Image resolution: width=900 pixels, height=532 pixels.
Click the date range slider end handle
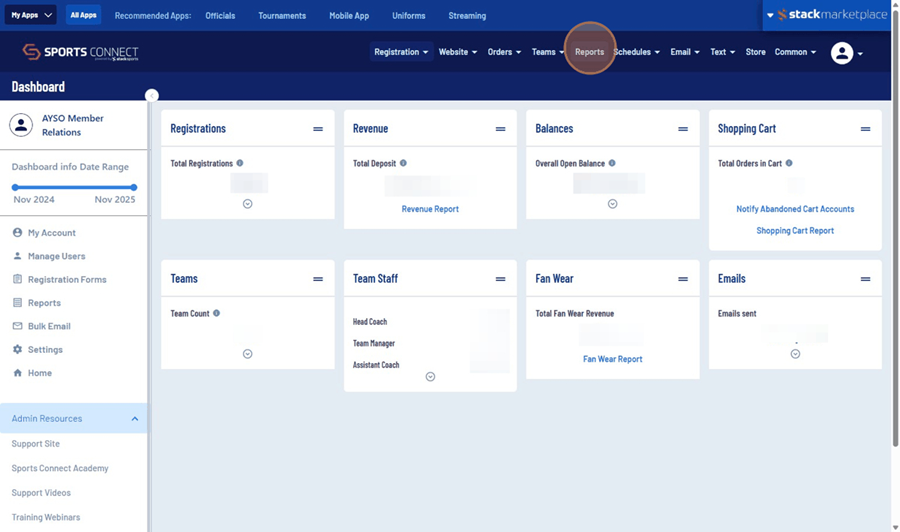134,187
